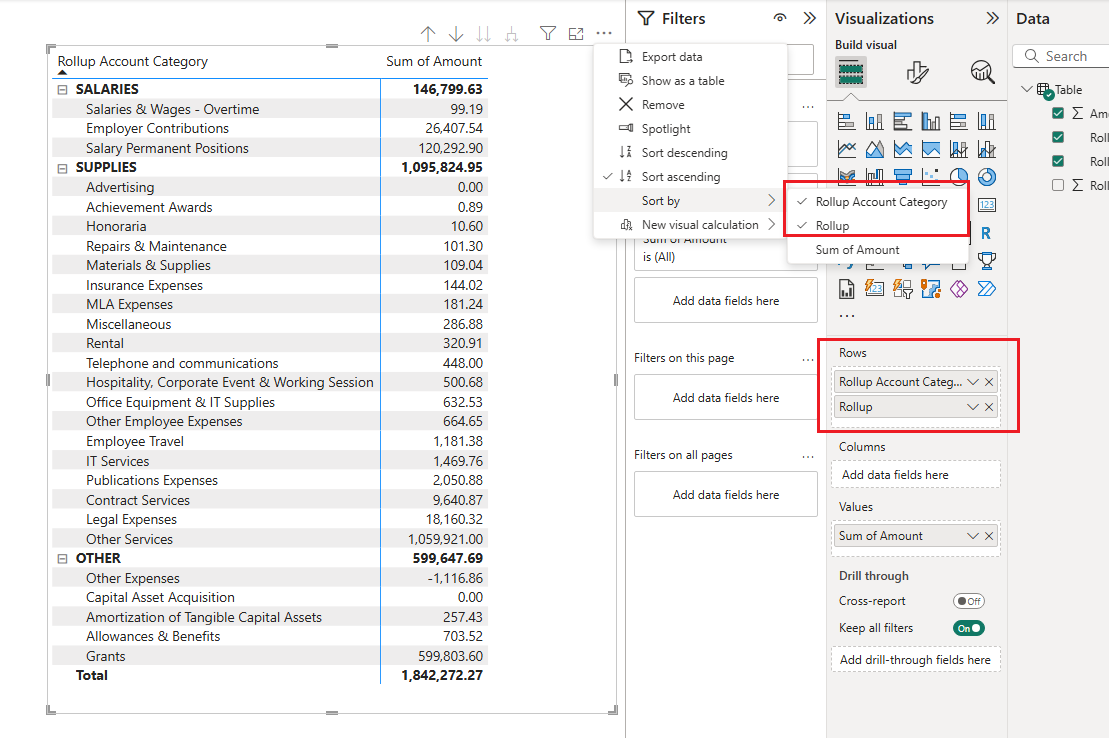Toggle Cross-report drill through switch

[x=968, y=601]
